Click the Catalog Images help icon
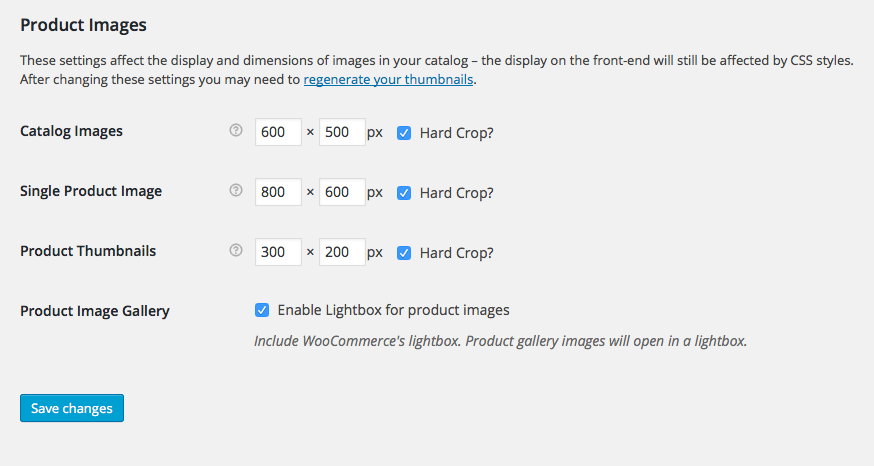The image size is (874, 466). [x=236, y=130]
